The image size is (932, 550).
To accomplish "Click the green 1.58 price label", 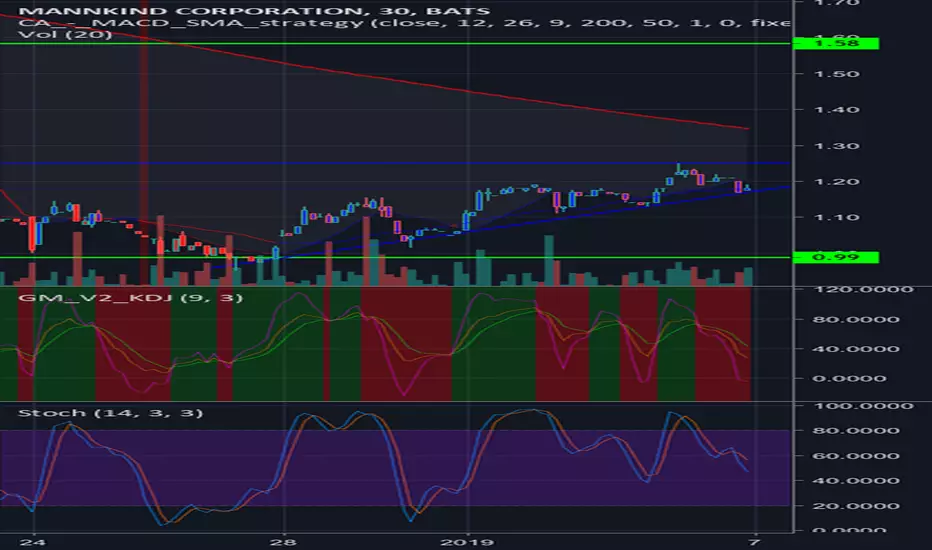I will [x=836, y=43].
